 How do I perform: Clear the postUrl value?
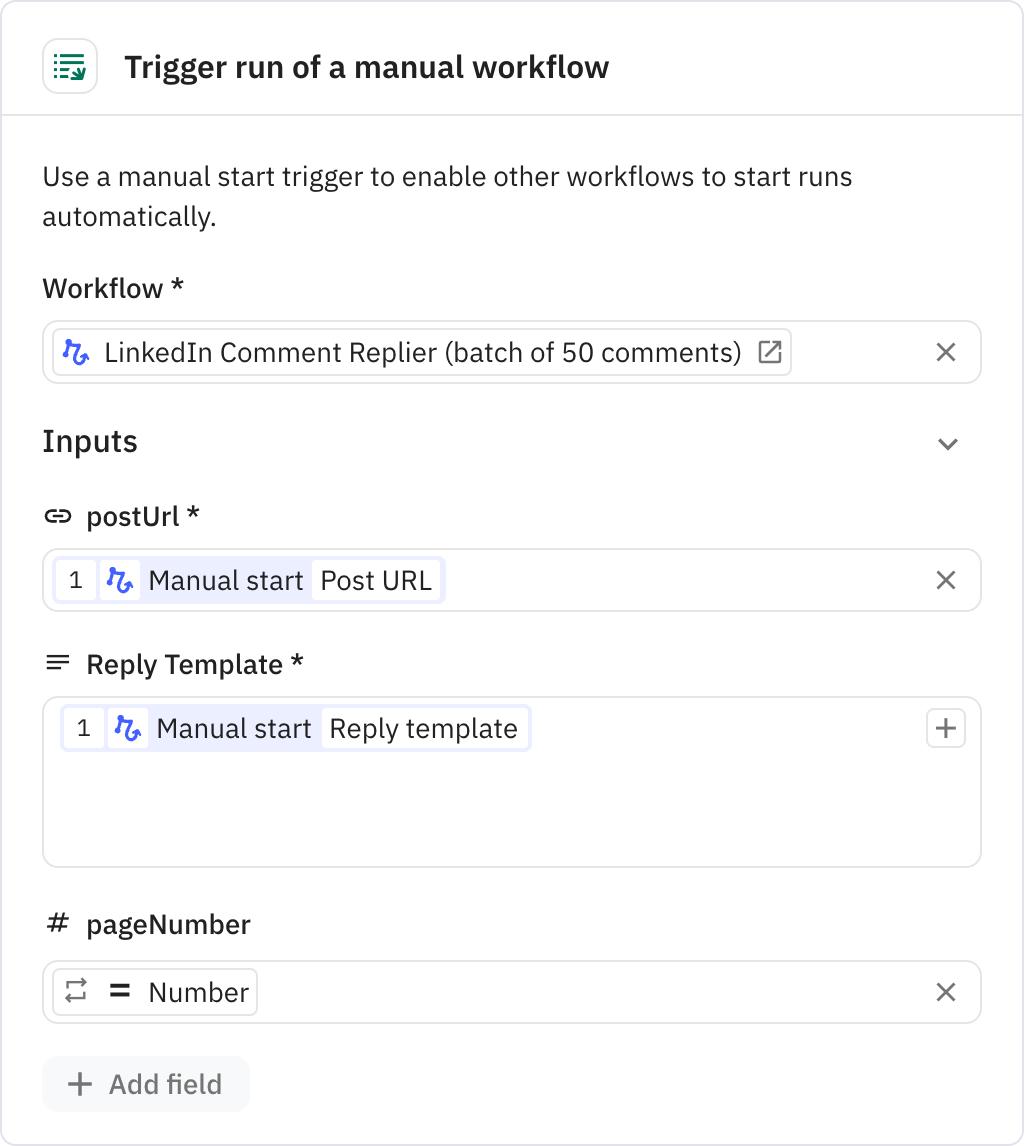[945, 580]
